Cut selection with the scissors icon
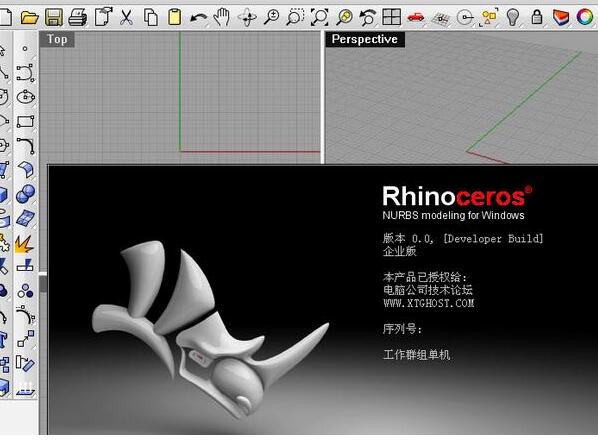 coord(126,17)
